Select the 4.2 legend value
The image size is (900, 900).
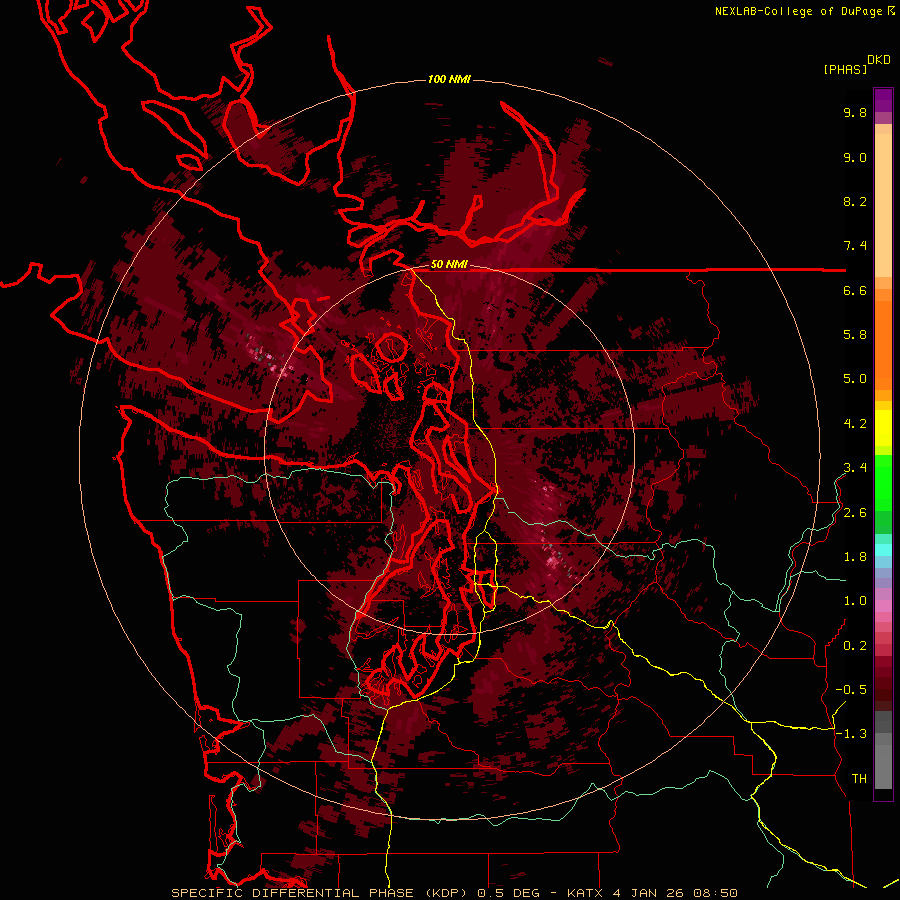(x=855, y=424)
